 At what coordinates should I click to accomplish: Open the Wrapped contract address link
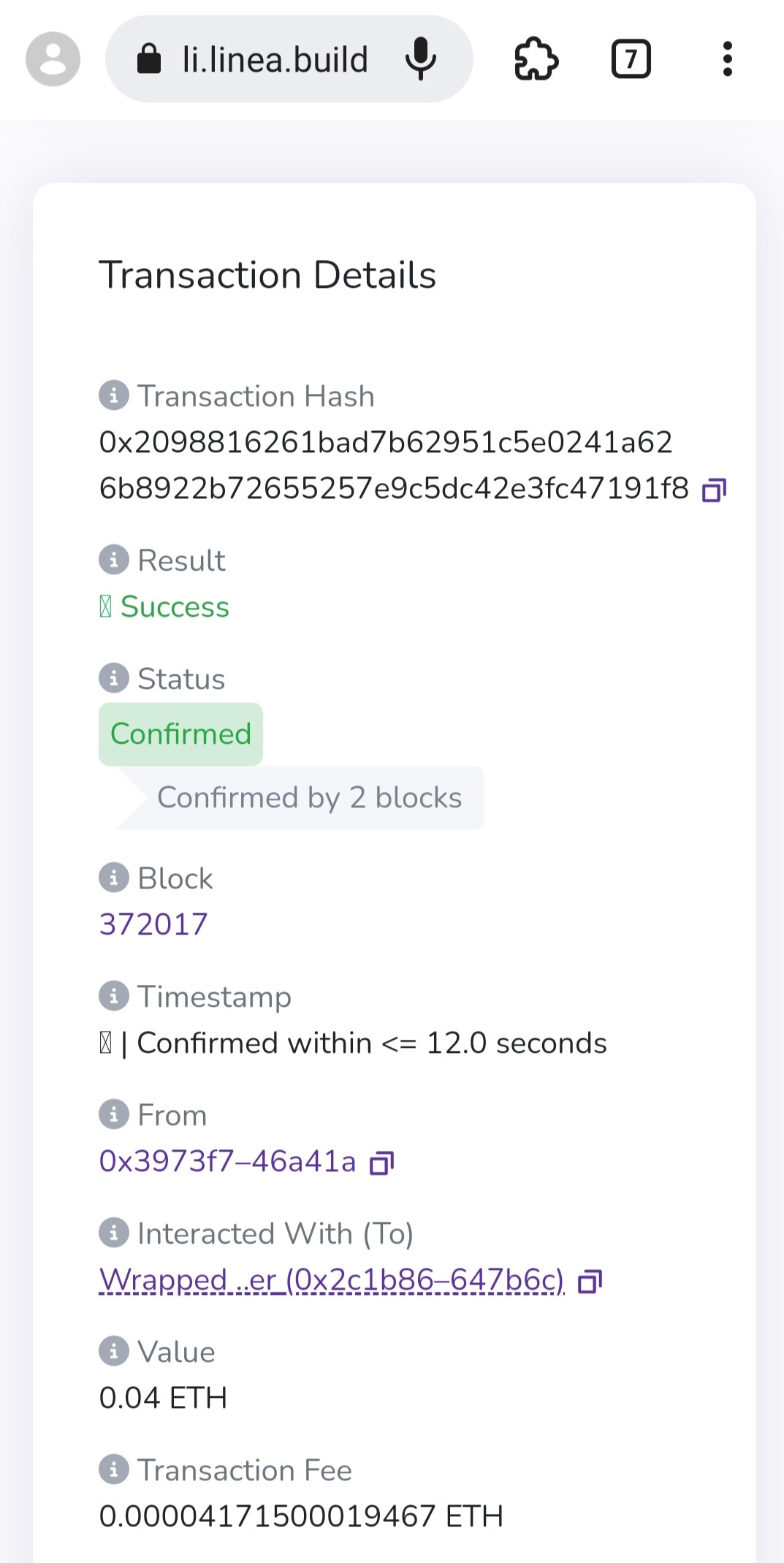click(332, 1280)
